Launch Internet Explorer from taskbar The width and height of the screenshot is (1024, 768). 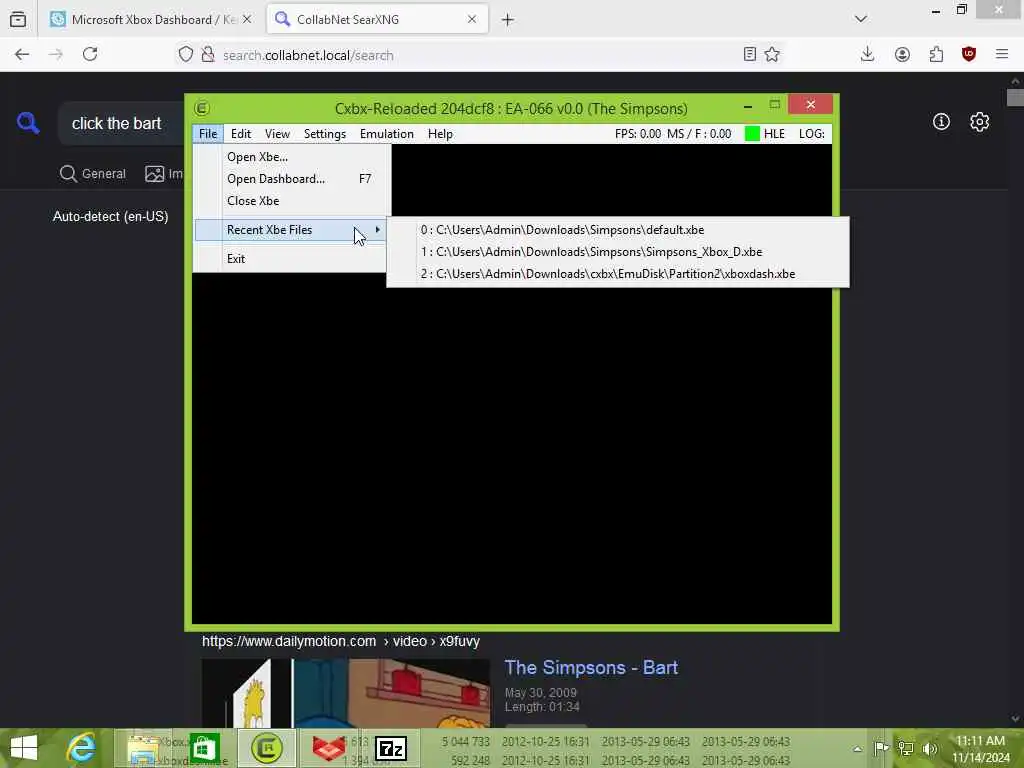click(x=82, y=748)
